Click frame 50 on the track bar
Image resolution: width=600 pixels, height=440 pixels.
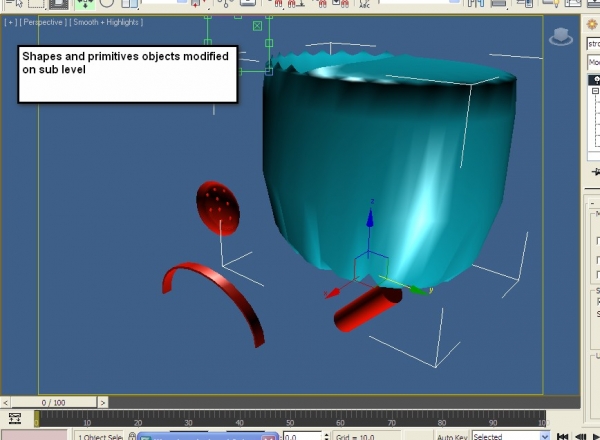[290, 420]
